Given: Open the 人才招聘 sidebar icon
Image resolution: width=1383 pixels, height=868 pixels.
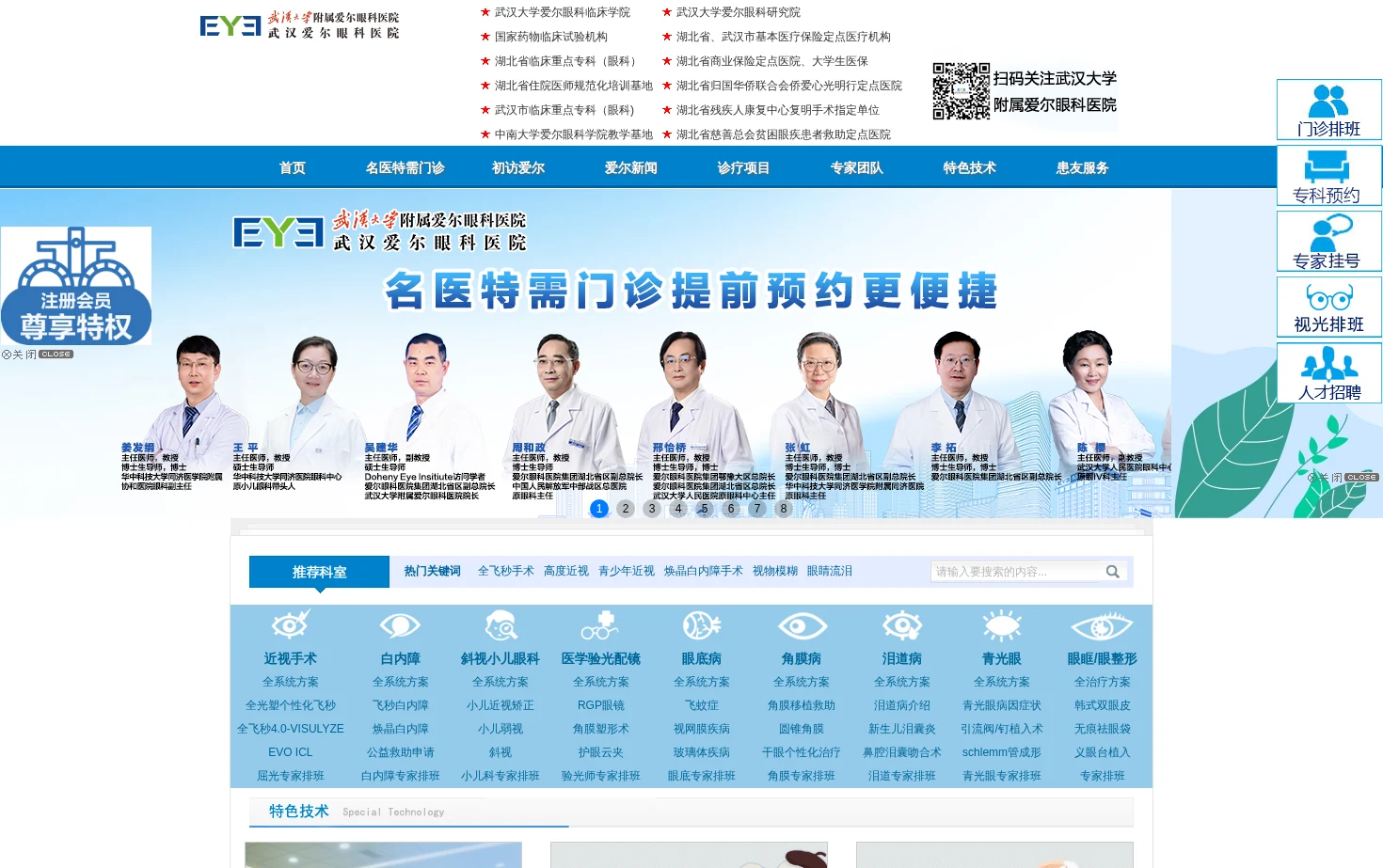Looking at the screenshot, I should [x=1328, y=373].
